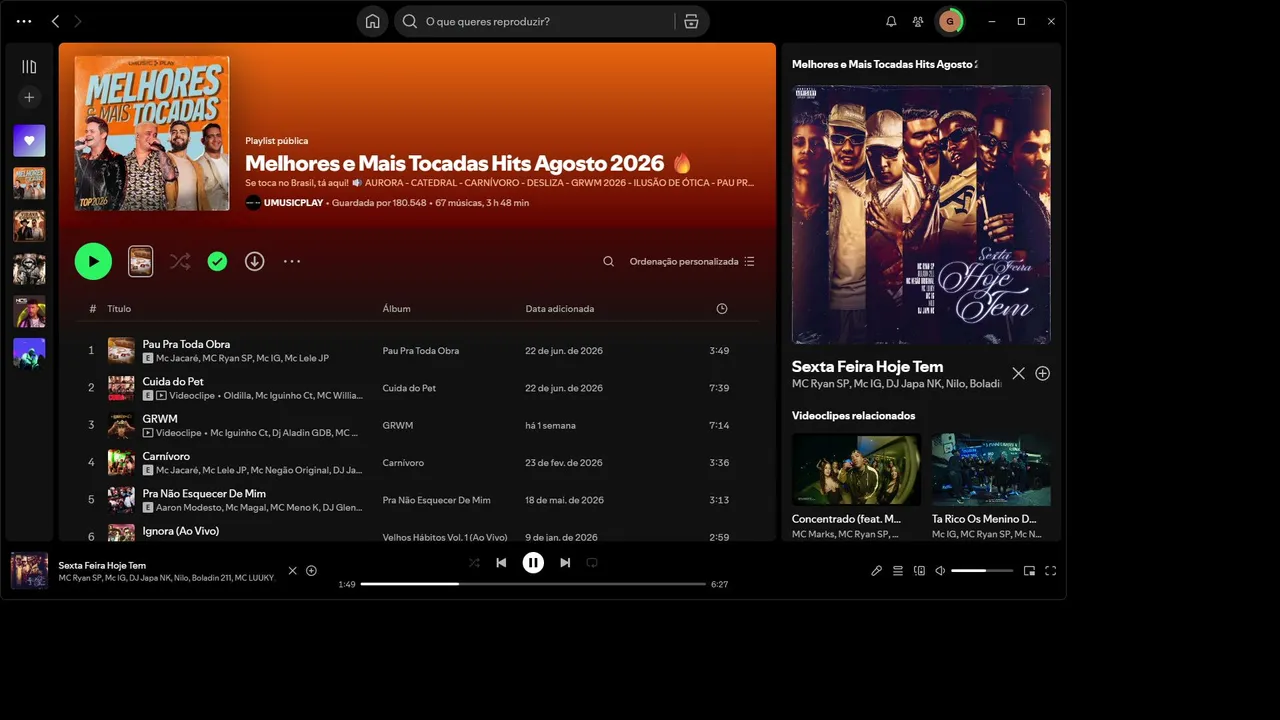
Task: Create a new playlist with the sidebar plus
Action: click(29, 97)
